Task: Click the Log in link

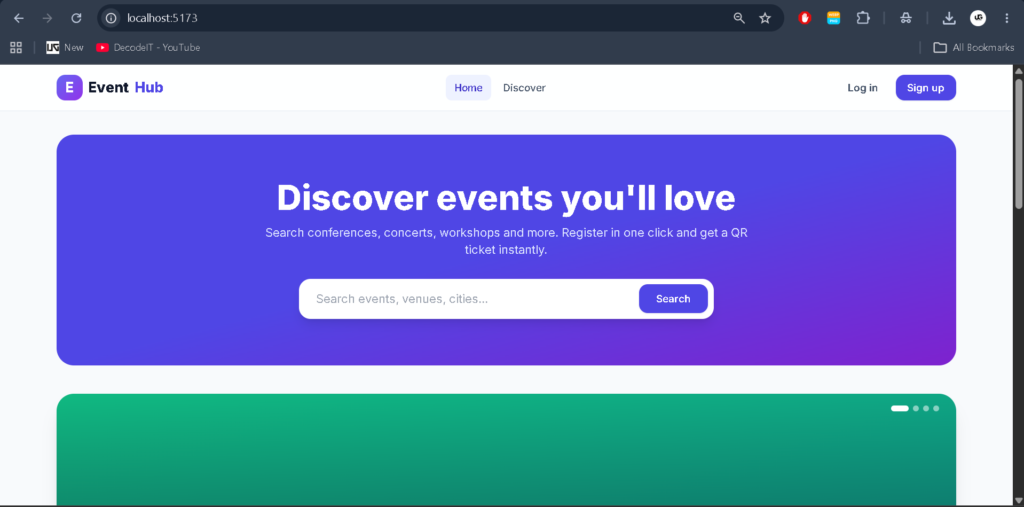Action: pyautogui.click(x=862, y=88)
